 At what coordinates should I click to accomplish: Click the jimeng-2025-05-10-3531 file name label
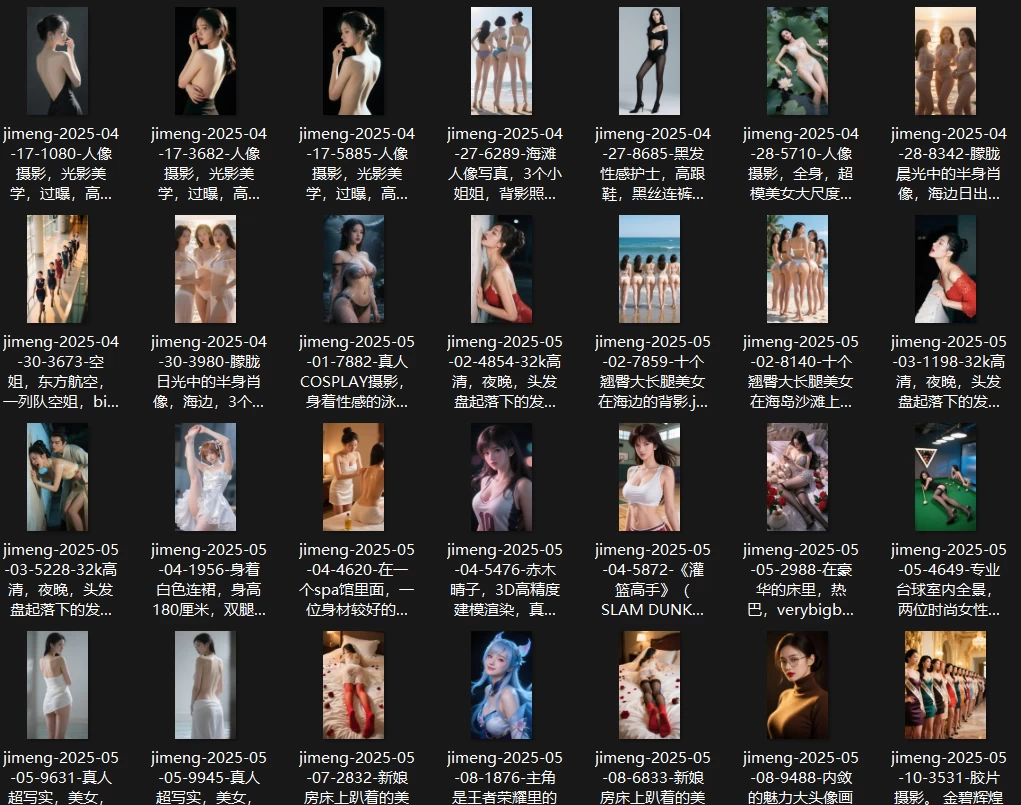coord(949,776)
